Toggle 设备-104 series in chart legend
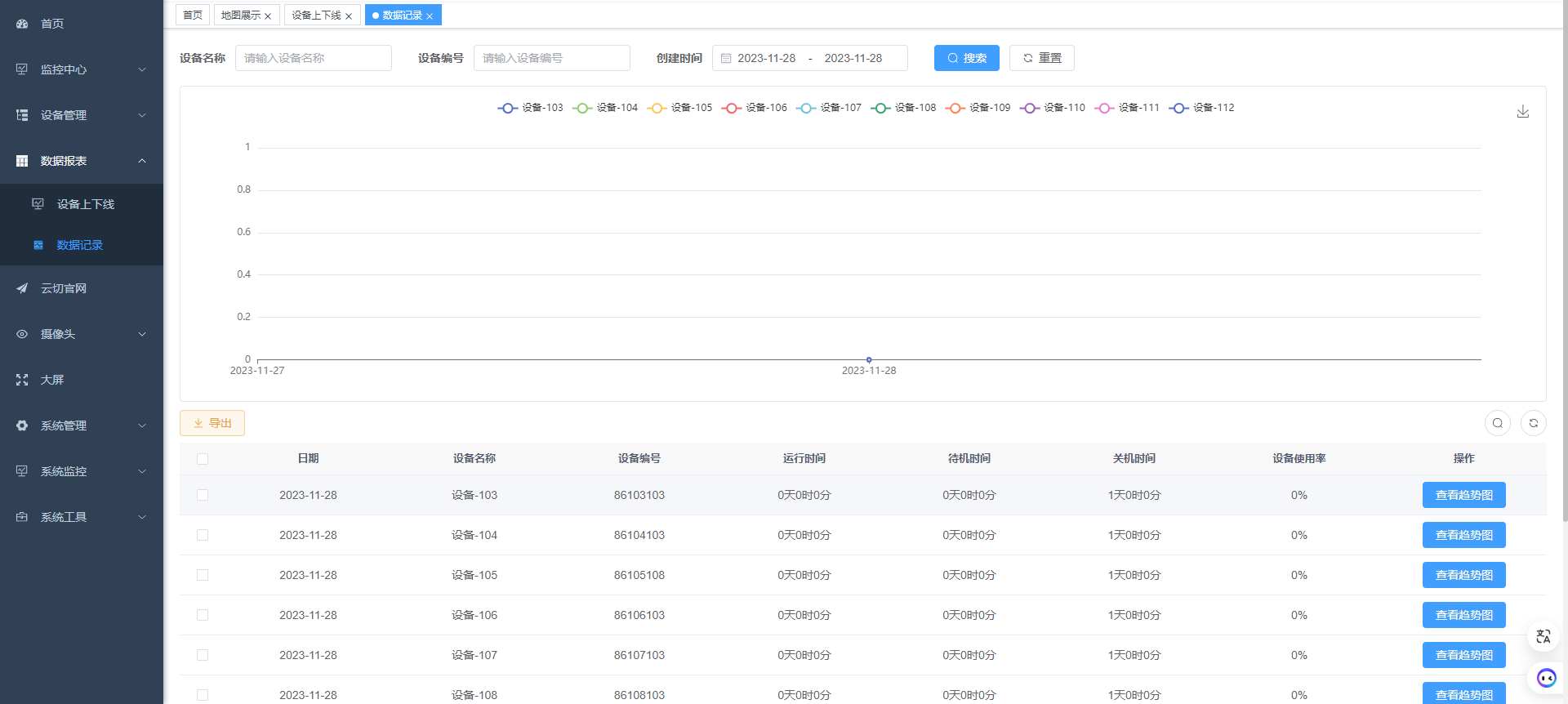This screenshot has width=1568, height=704. pos(605,108)
